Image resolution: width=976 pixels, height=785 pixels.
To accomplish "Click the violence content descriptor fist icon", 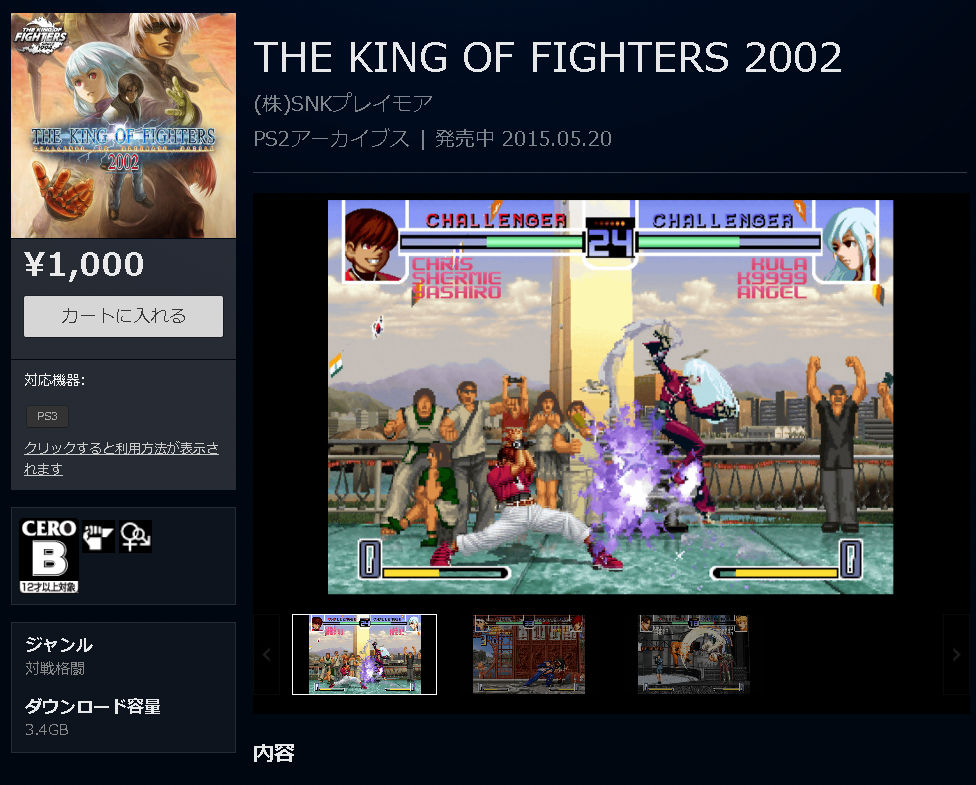I will 98,536.
